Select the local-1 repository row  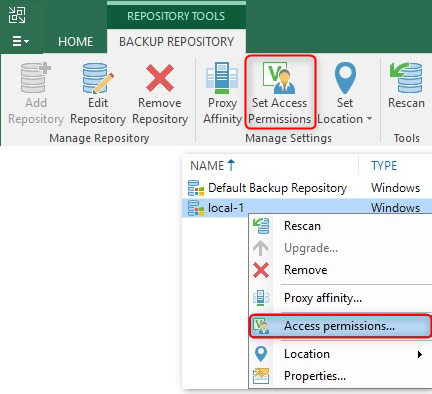[x=307, y=208]
